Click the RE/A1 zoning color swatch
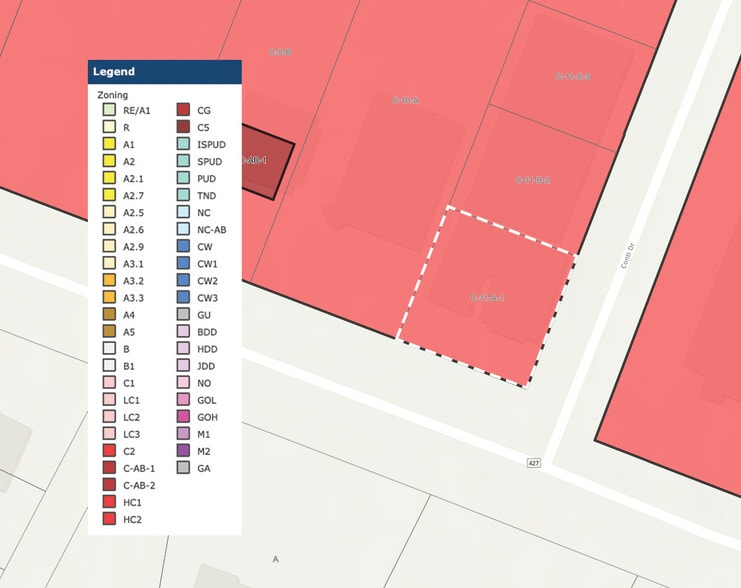The image size is (741, 588). coord(109,110)
